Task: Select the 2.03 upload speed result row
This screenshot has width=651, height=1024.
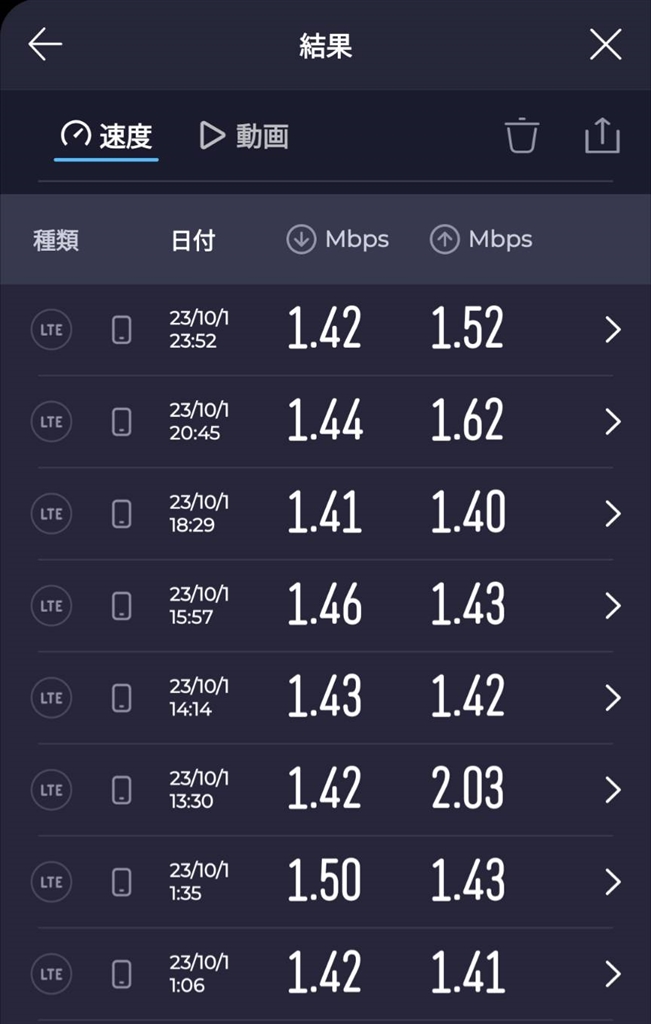Action: 467,790
